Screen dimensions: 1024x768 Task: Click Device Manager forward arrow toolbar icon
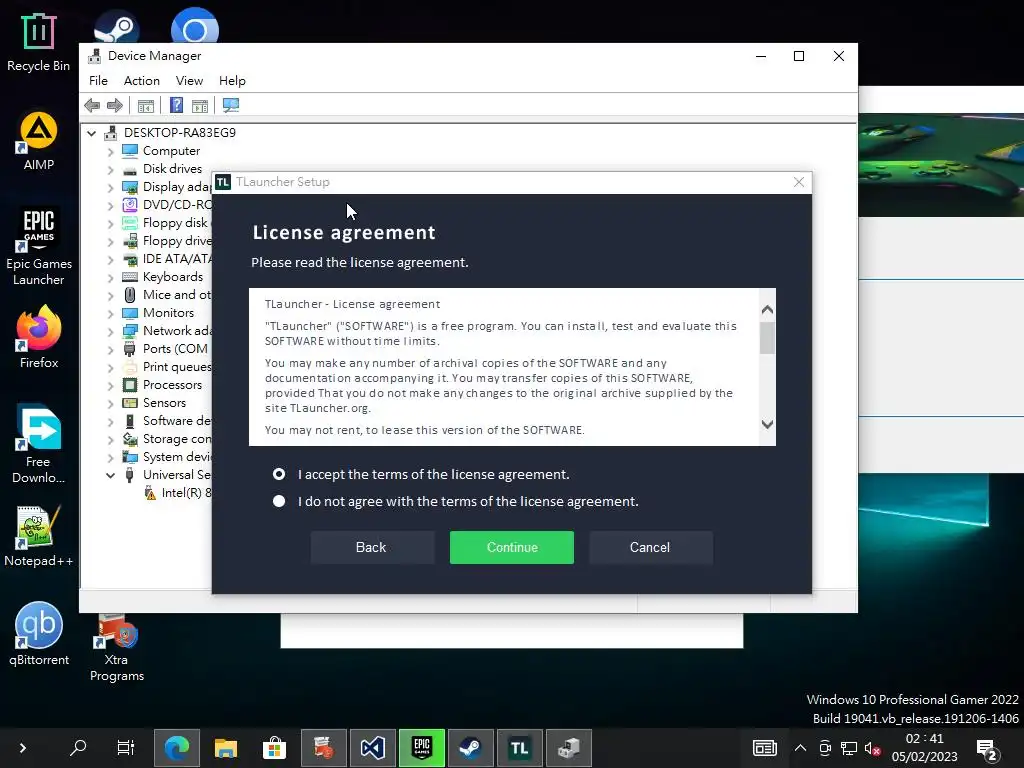point(115,105)
